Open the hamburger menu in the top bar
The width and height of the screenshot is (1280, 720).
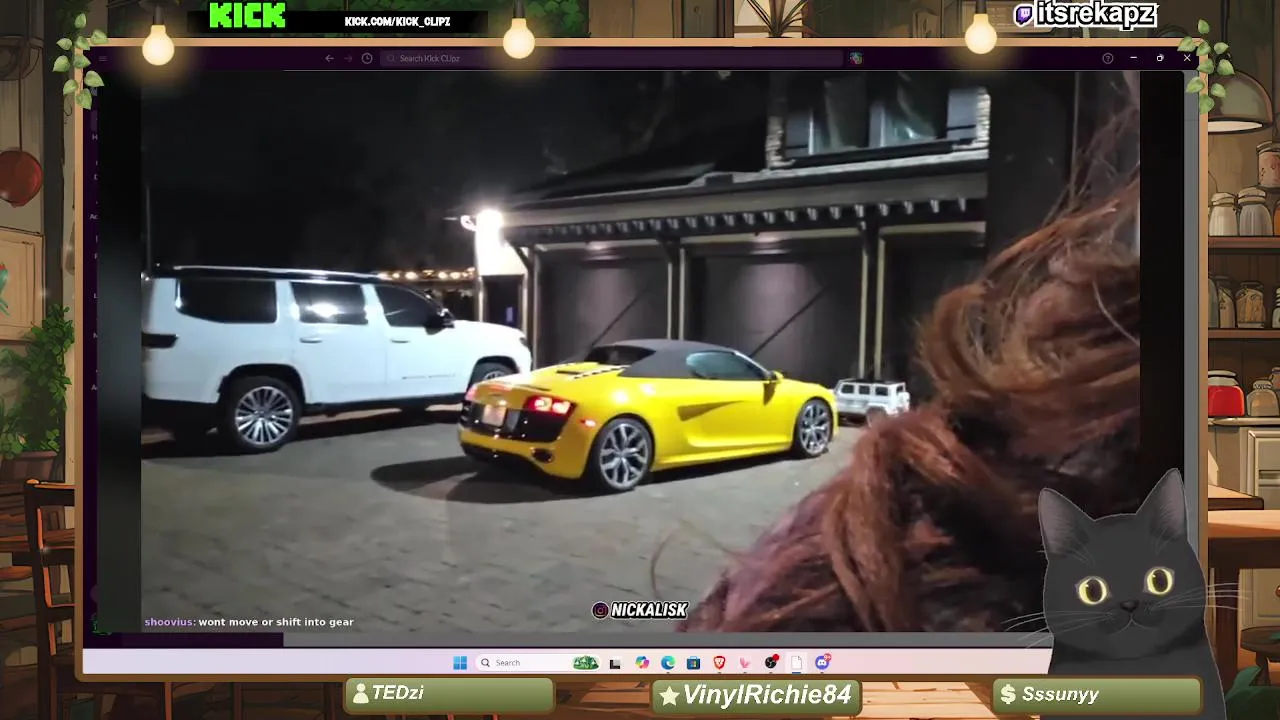pos(103,58)
